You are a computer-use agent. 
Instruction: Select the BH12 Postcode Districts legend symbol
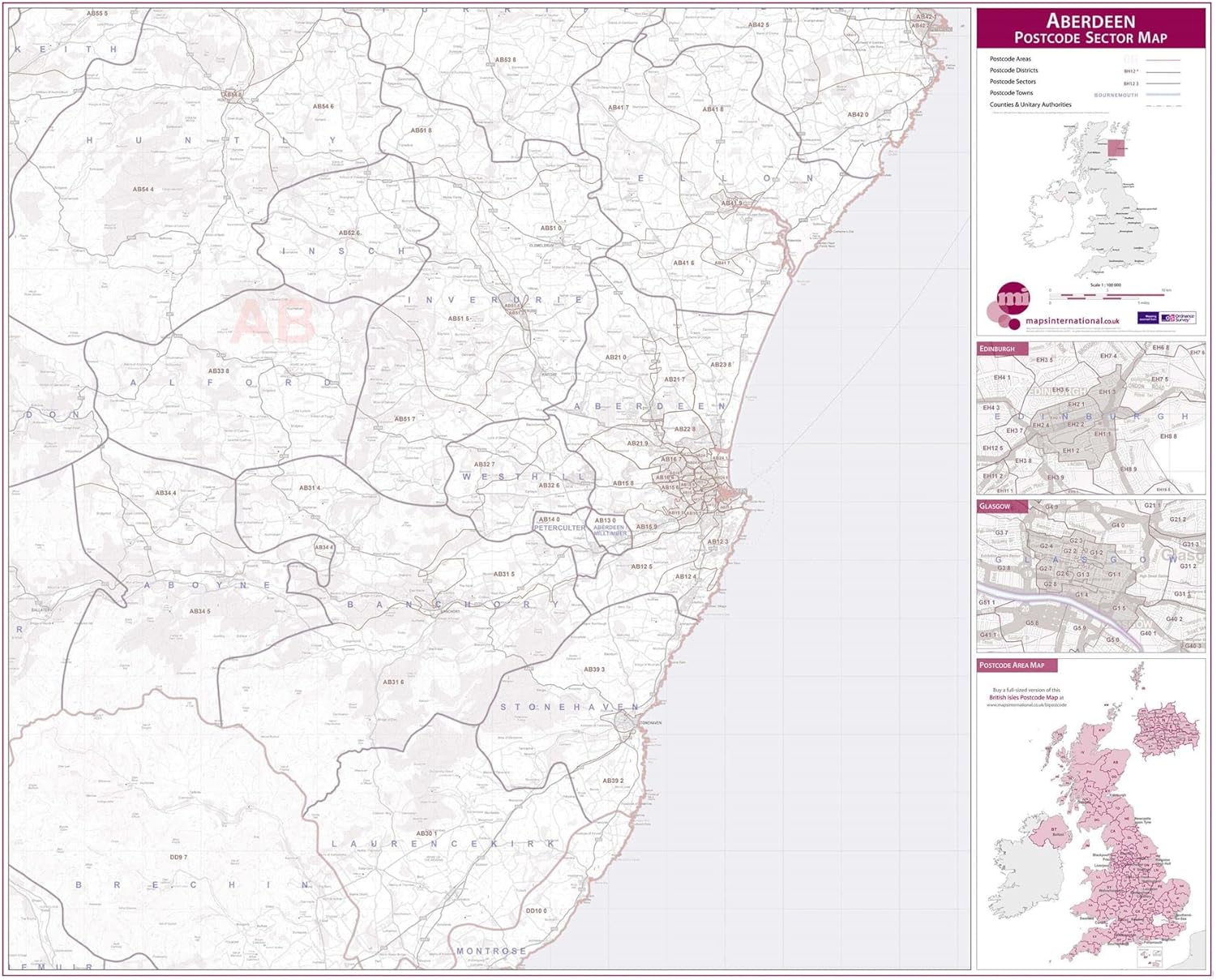coord(1131,71)
